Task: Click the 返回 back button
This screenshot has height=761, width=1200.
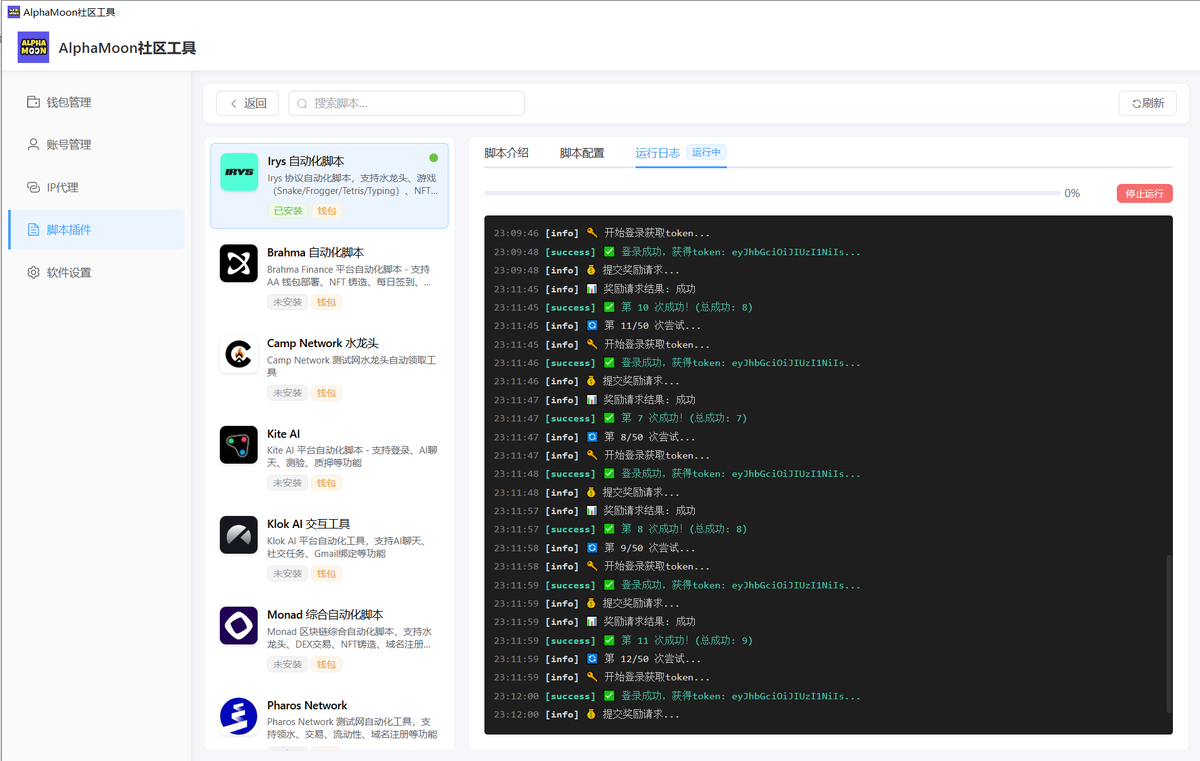Action: pyautogui.click(x=248, y=103)
